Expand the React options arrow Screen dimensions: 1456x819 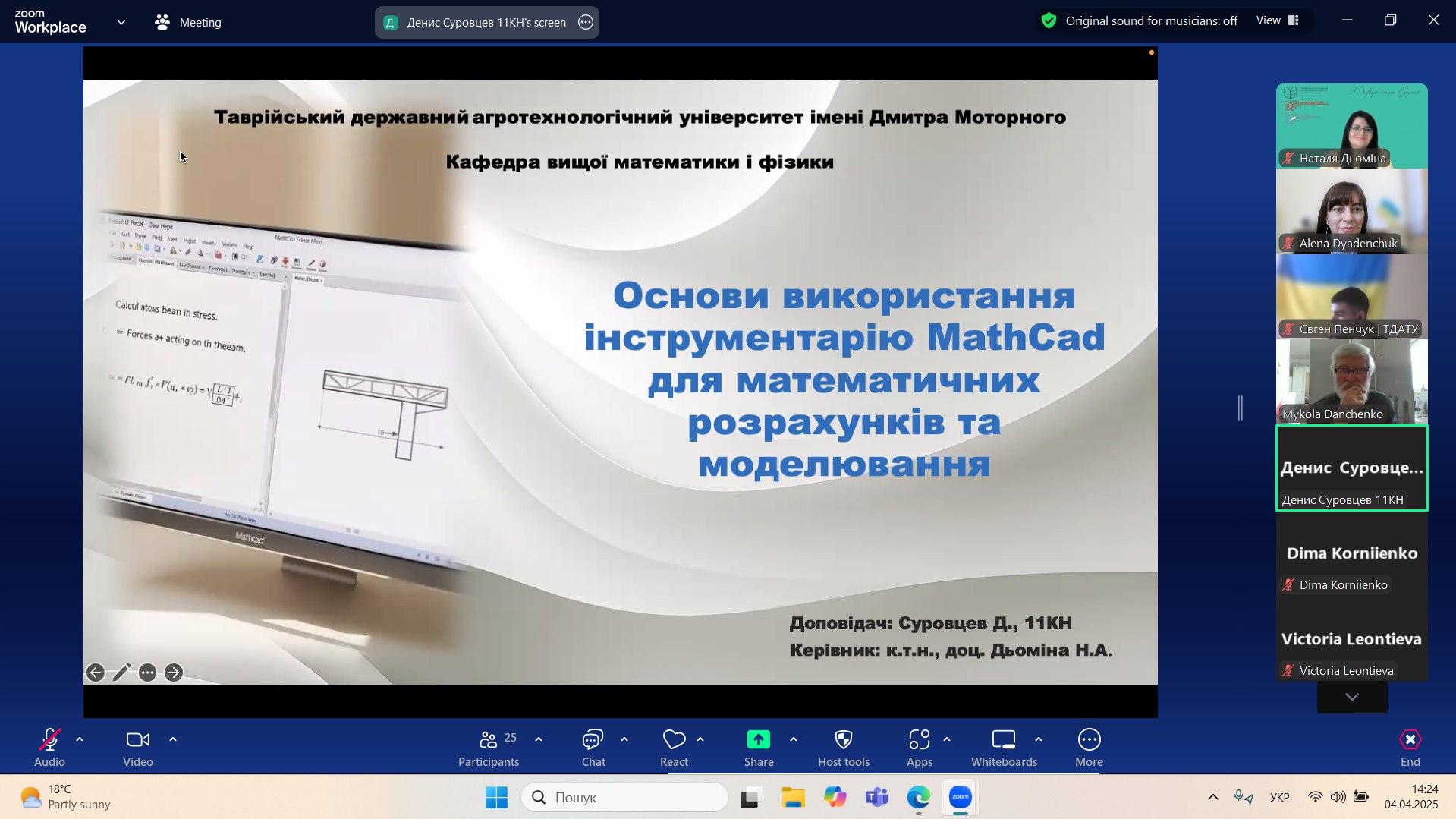click(700, 739)
